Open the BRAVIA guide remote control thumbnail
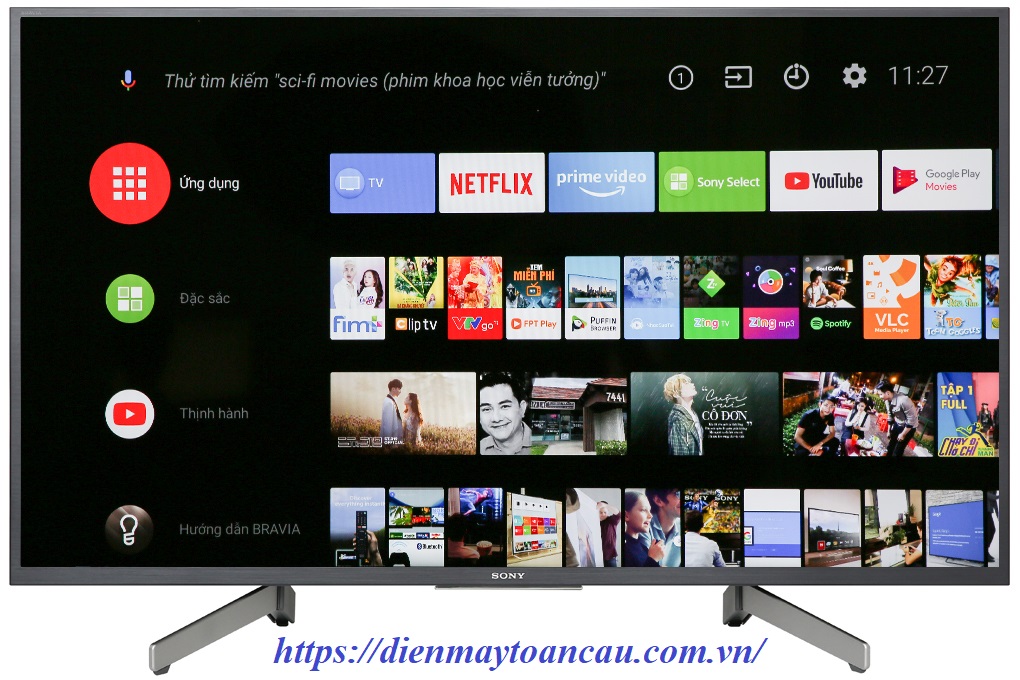This screenshot has width=1020, height=680. point(357,526)
